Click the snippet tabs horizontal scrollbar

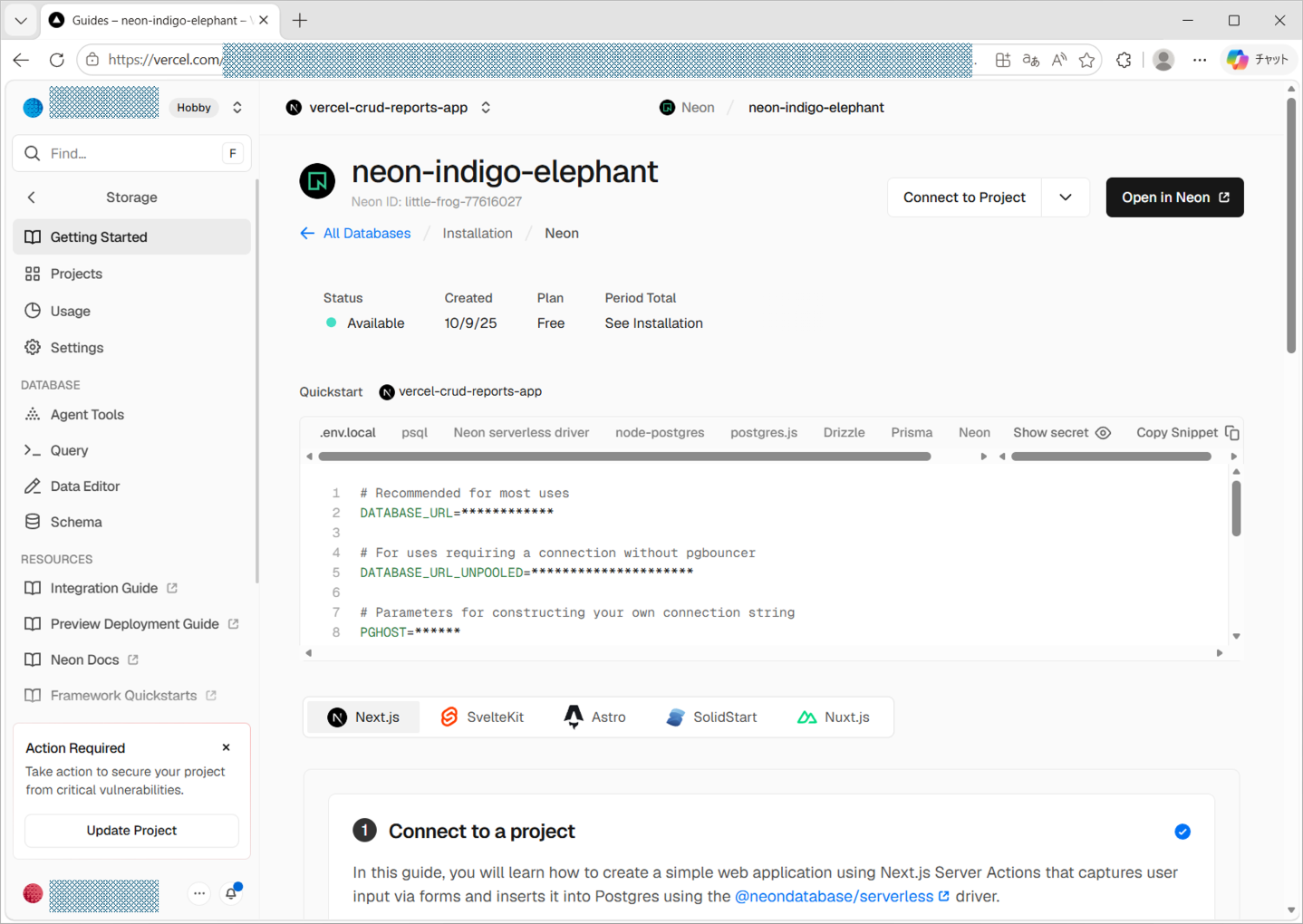tap(624, 457)
